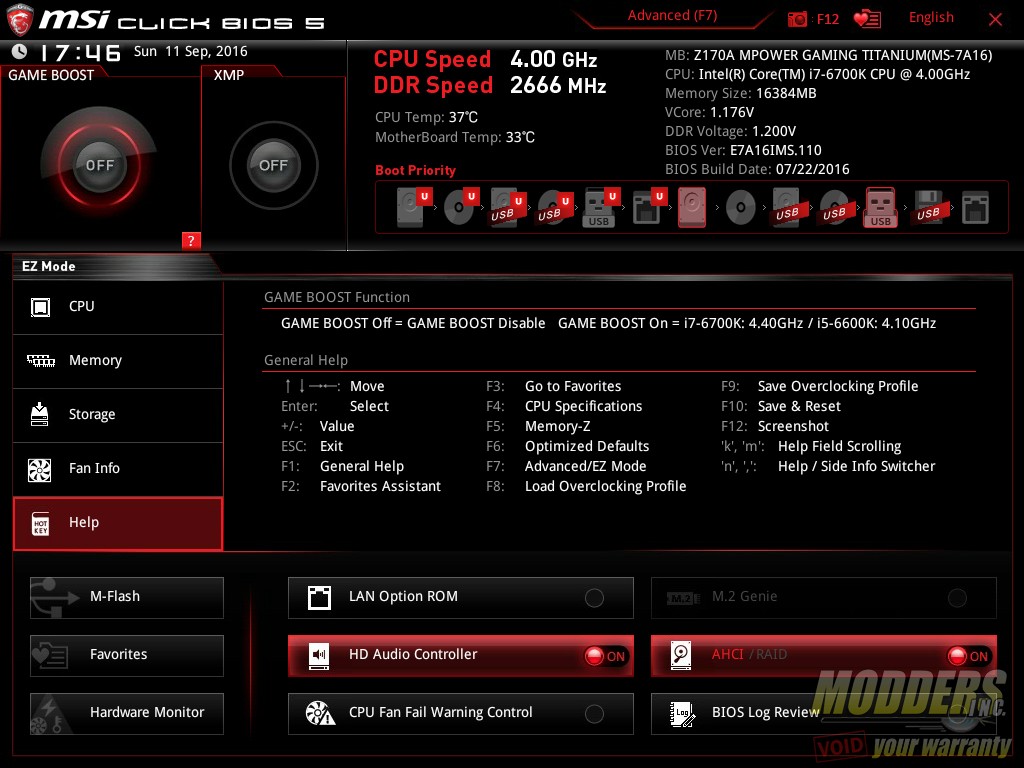Open the CPU section in EZ Mode
This screenshot has width=1024, height=768.
118,307
